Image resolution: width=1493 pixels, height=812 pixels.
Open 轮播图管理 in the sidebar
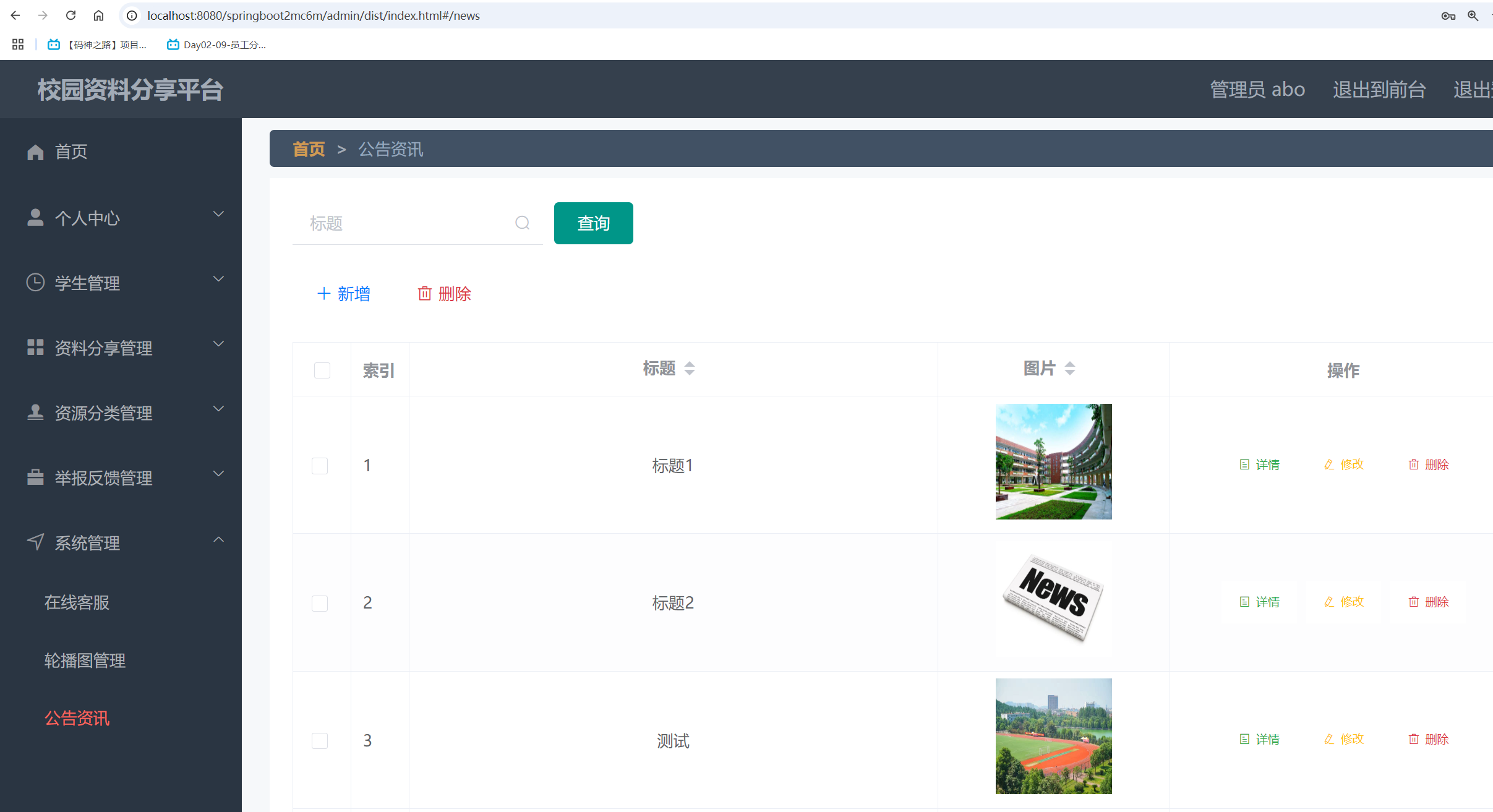pos(85,660)
